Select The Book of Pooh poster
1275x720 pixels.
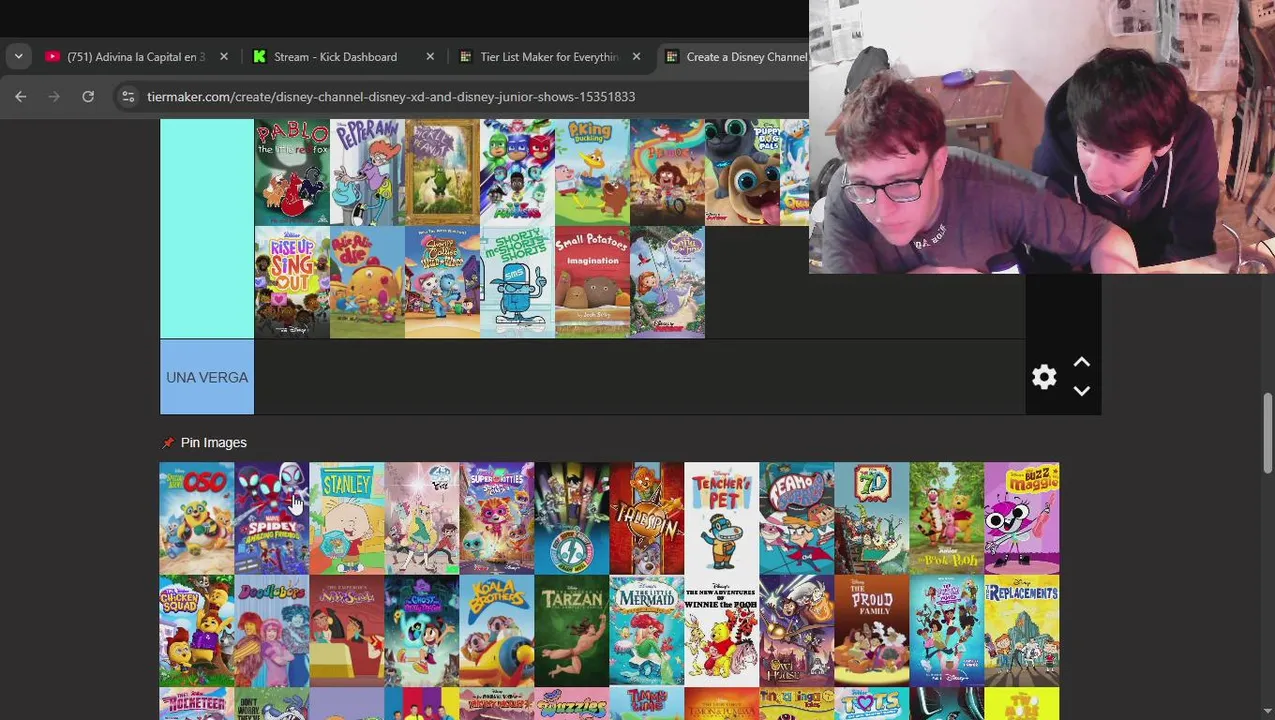point(947,518)
